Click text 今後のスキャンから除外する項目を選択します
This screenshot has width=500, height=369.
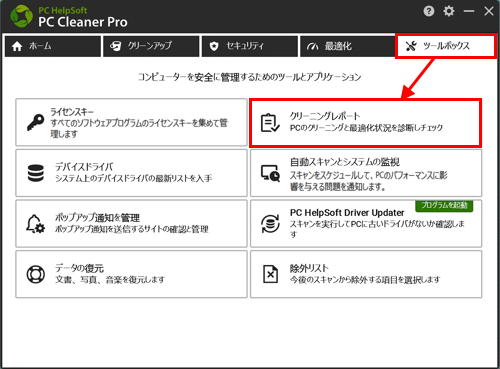coord(365,279)
